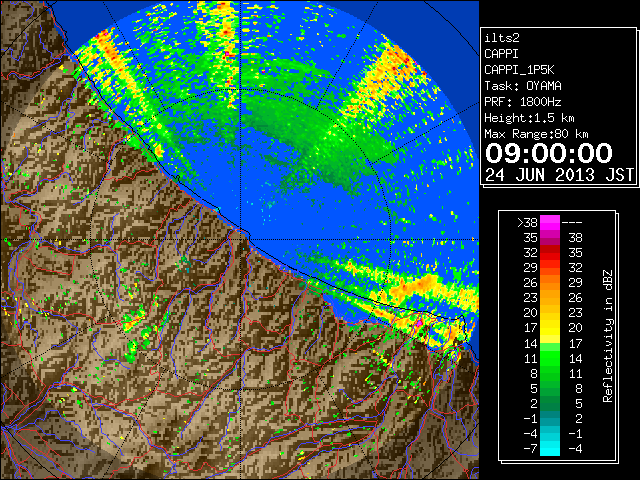Click the 'ilts2' label in info box

coord(502,38)
